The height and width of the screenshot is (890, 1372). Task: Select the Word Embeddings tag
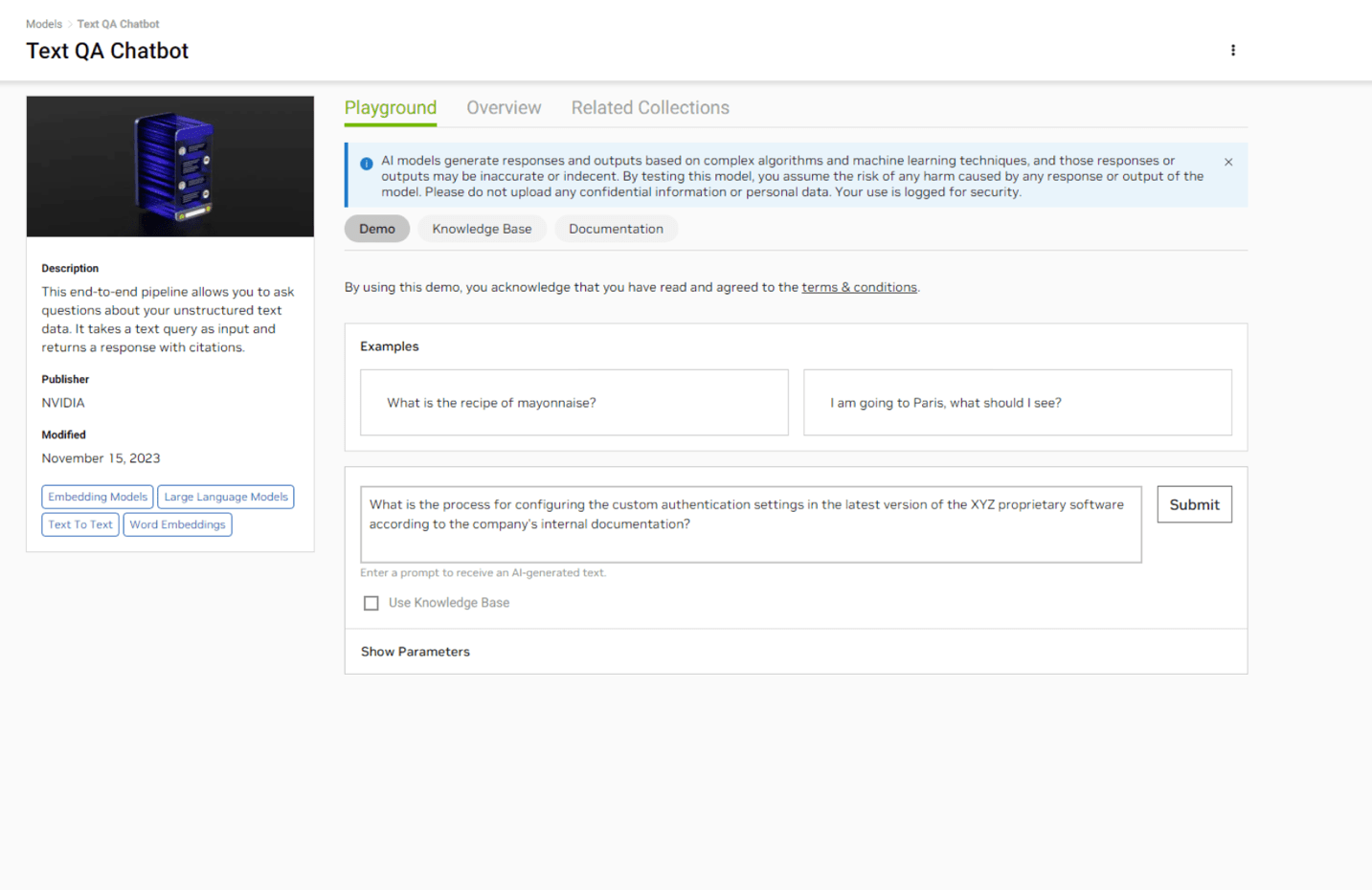177,523
